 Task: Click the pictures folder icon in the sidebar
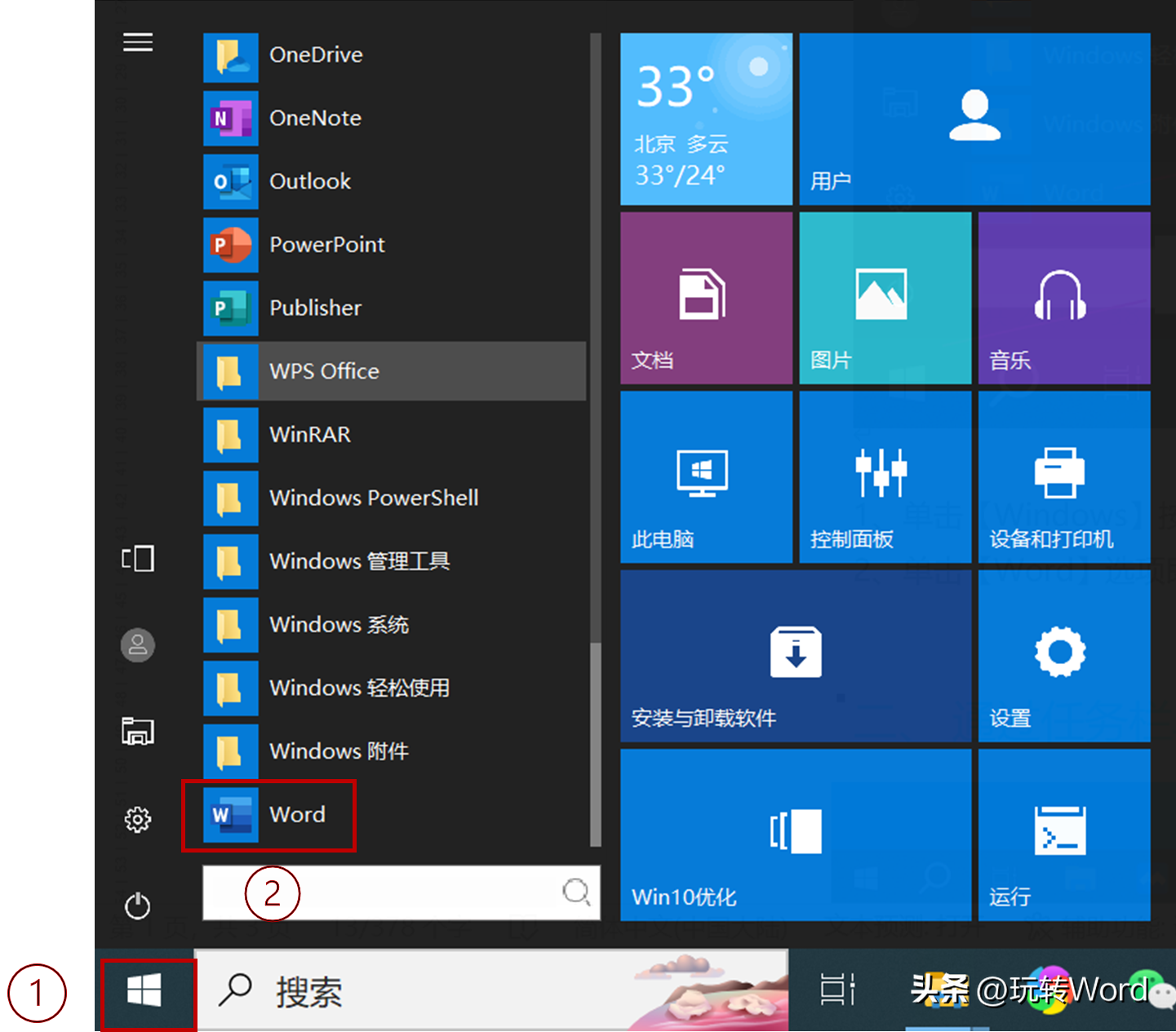(x=138, y=731)
